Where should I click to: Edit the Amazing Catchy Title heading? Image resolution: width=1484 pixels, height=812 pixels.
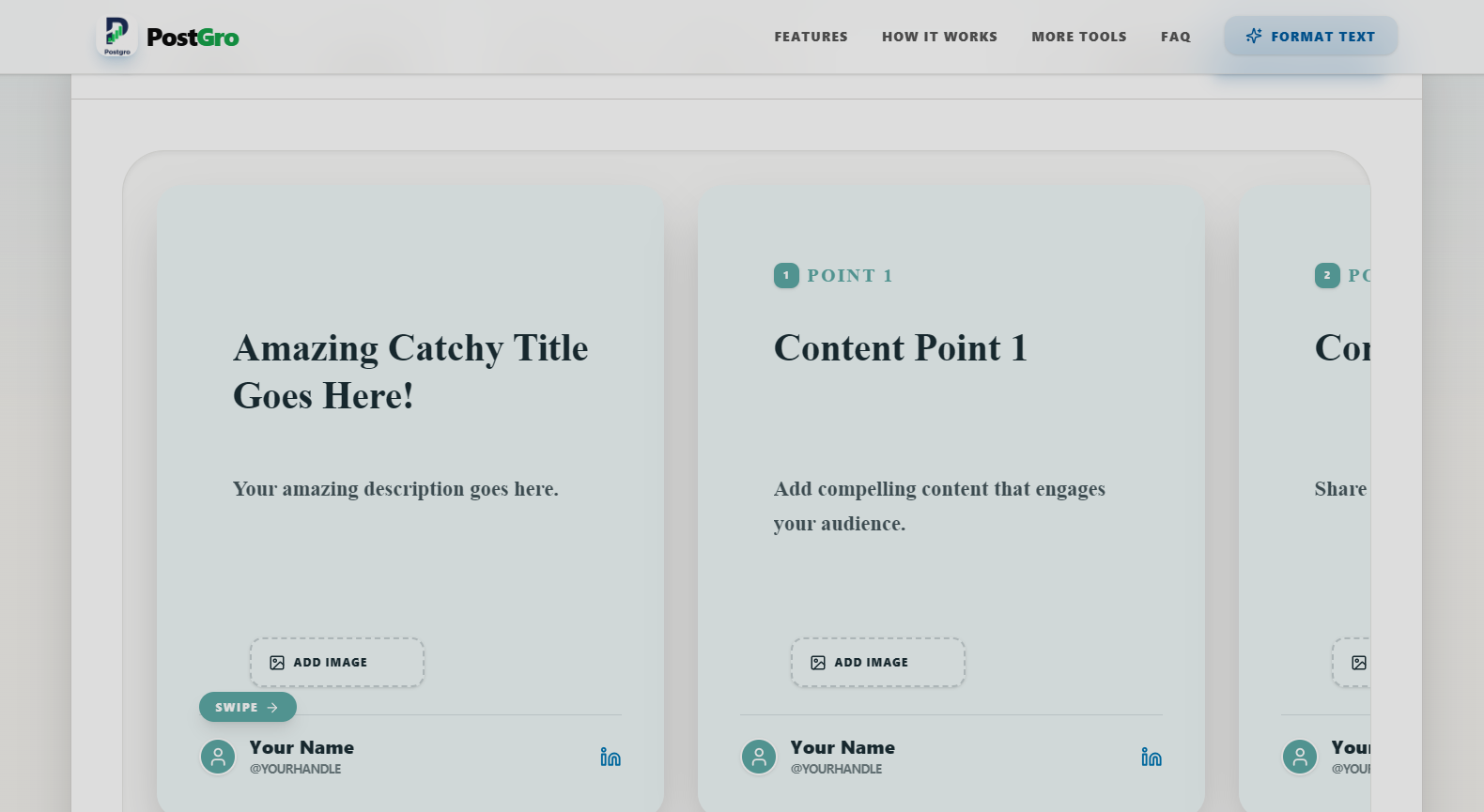[x=410, y=372]
